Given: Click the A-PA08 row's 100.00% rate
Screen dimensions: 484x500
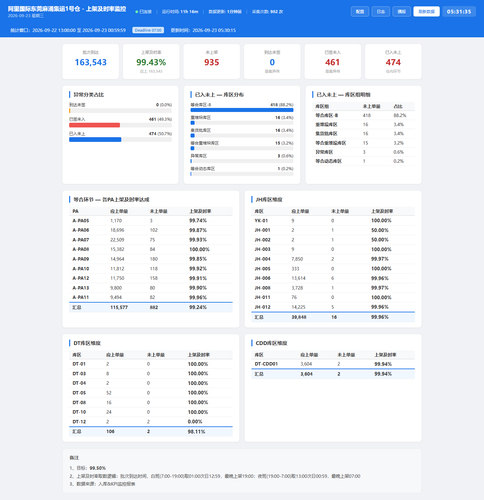Looking at the screenshot, I should pos(199,249).
